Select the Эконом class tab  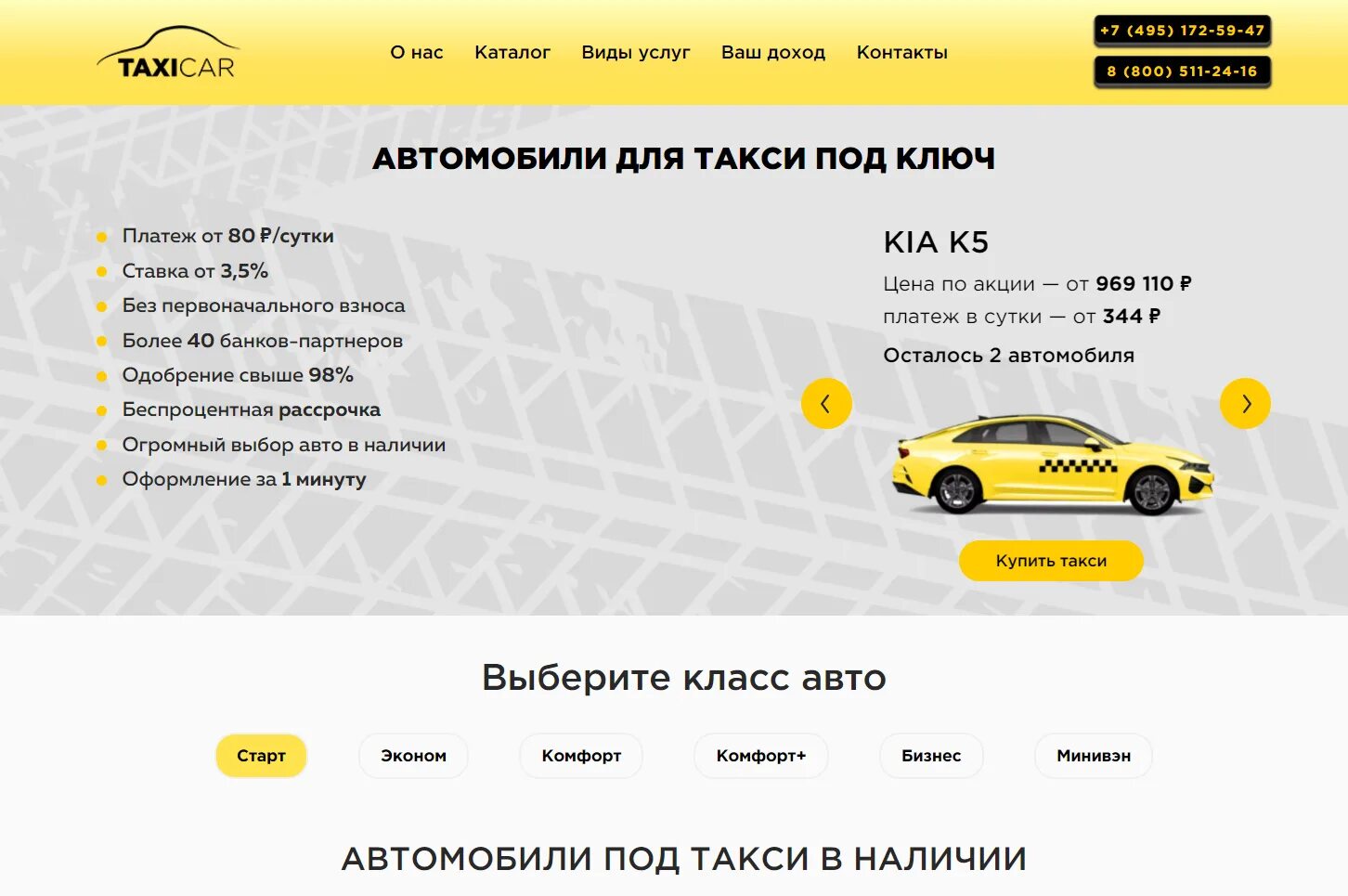tap(413, 756)
